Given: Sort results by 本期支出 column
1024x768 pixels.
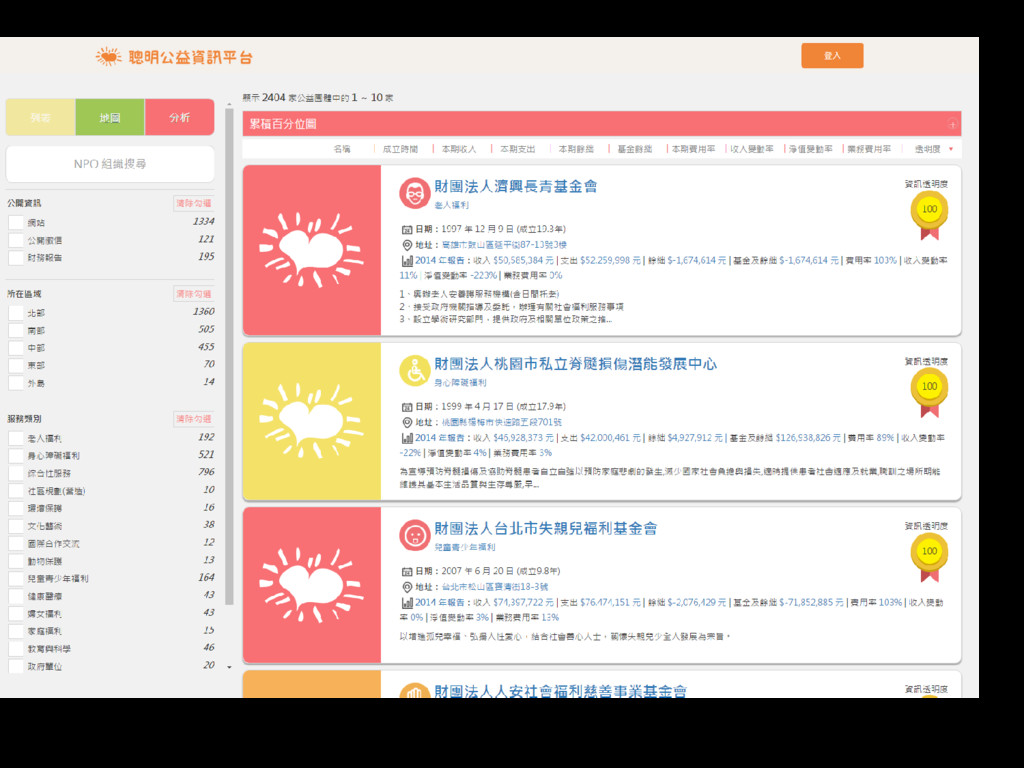Looking at the screenshot, I should [x=517, y=150].
